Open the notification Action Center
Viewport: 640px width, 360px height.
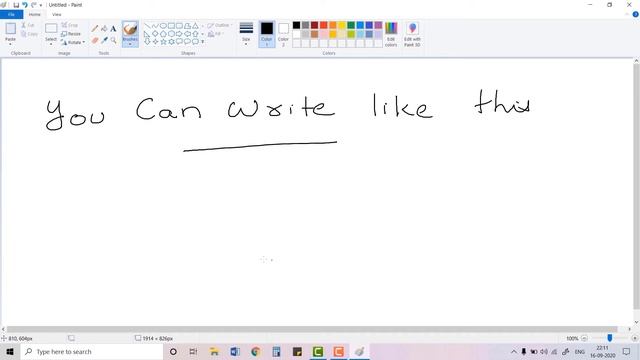(627, 351)
